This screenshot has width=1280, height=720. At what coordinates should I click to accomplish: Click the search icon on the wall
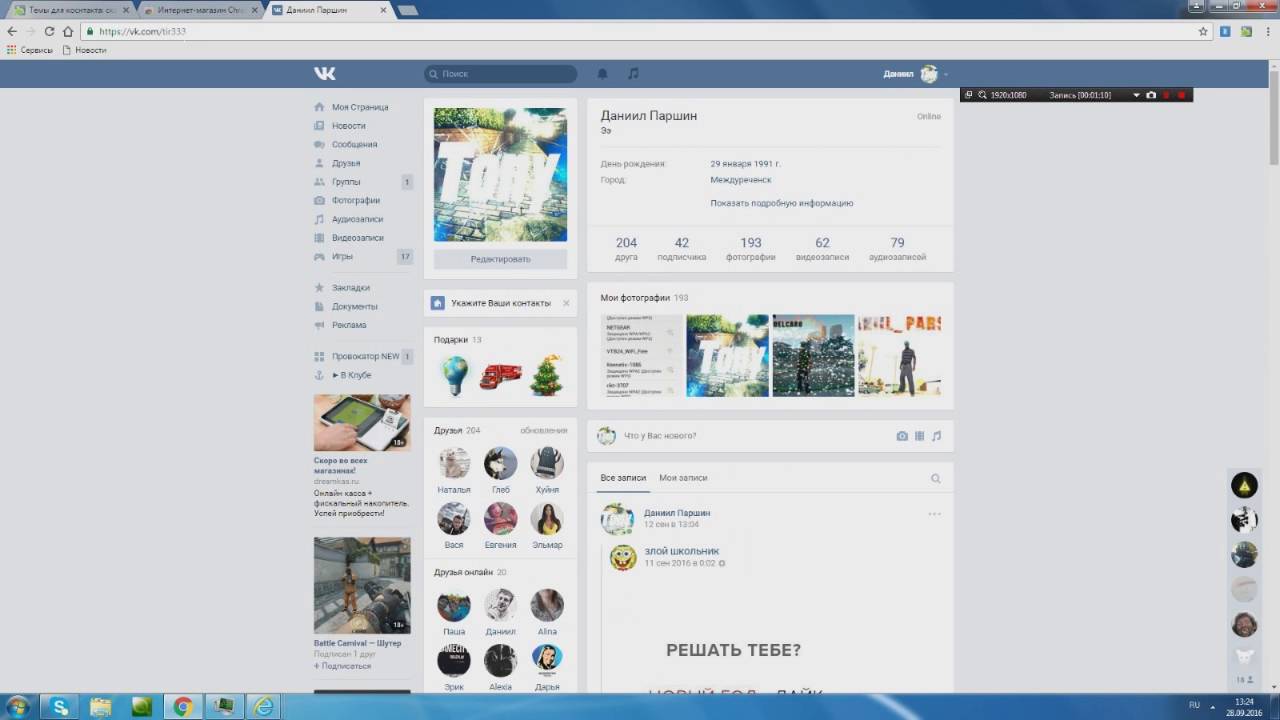(936, 479)
